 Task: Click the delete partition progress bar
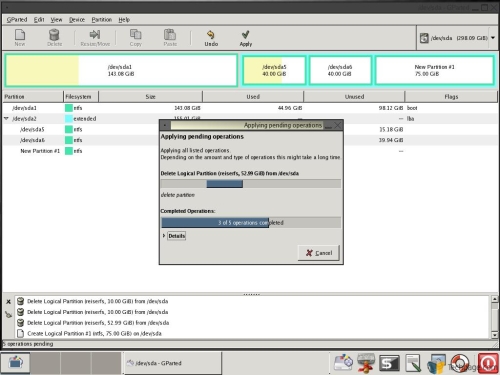click(x=251, y=184)
